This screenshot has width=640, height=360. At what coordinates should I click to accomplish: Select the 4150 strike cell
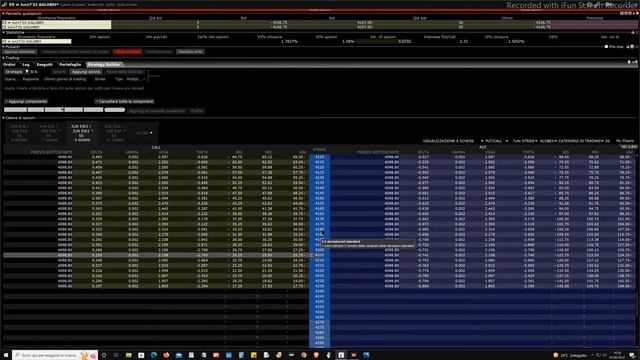click(320, 198)
